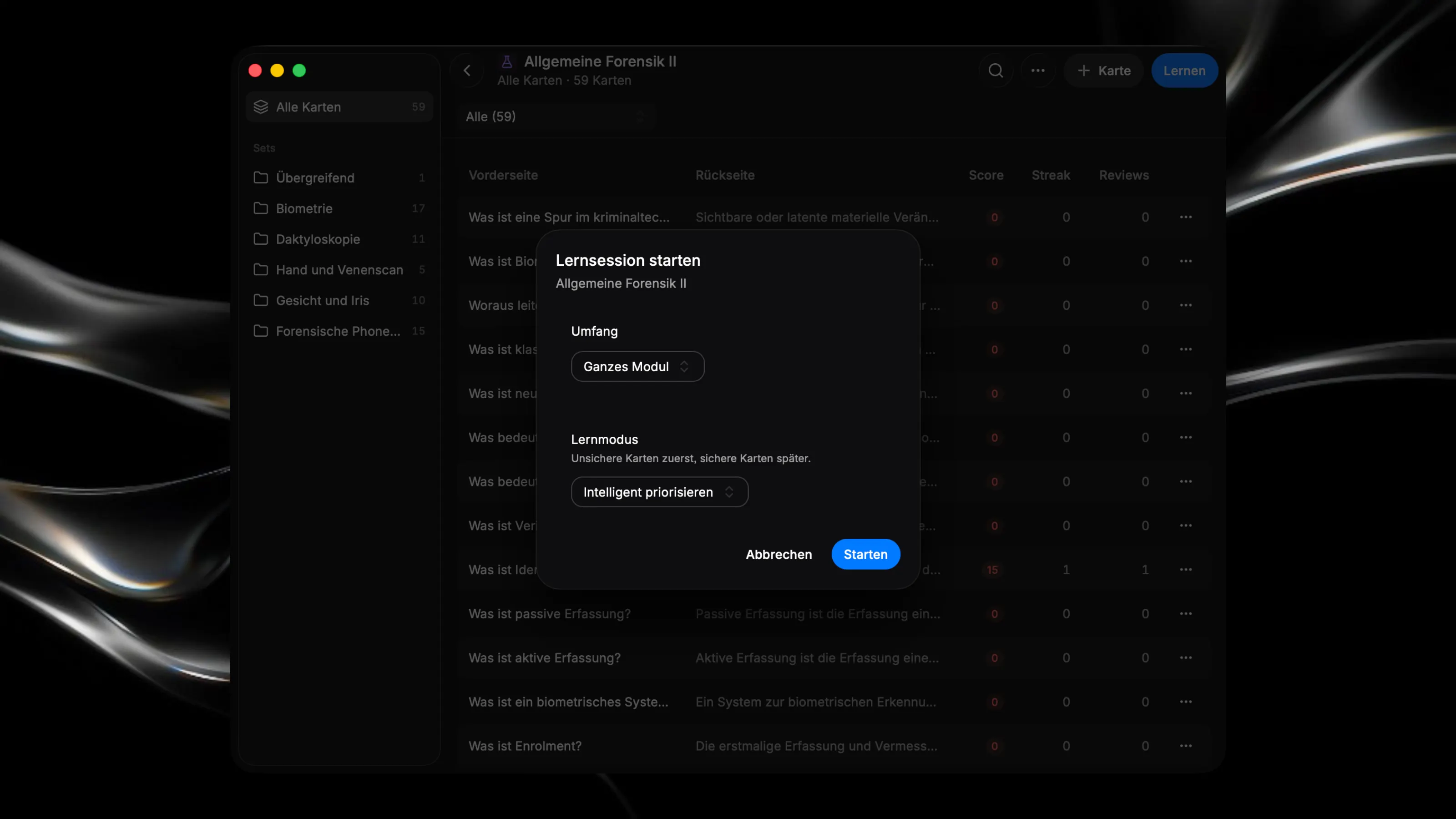Click the Starten button in the dialog
The height and width of the screenshot is (819, 1456).
[865, 554]
